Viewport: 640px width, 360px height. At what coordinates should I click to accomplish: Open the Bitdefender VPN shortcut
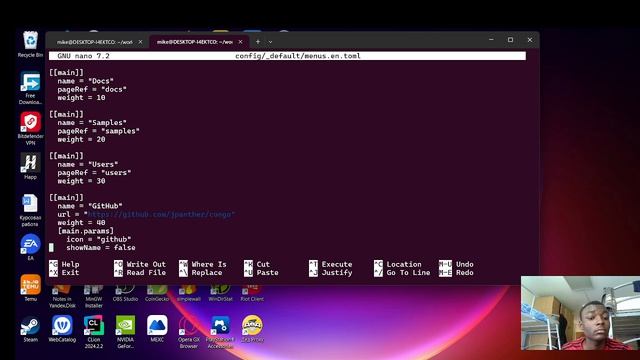click(30, 129)
